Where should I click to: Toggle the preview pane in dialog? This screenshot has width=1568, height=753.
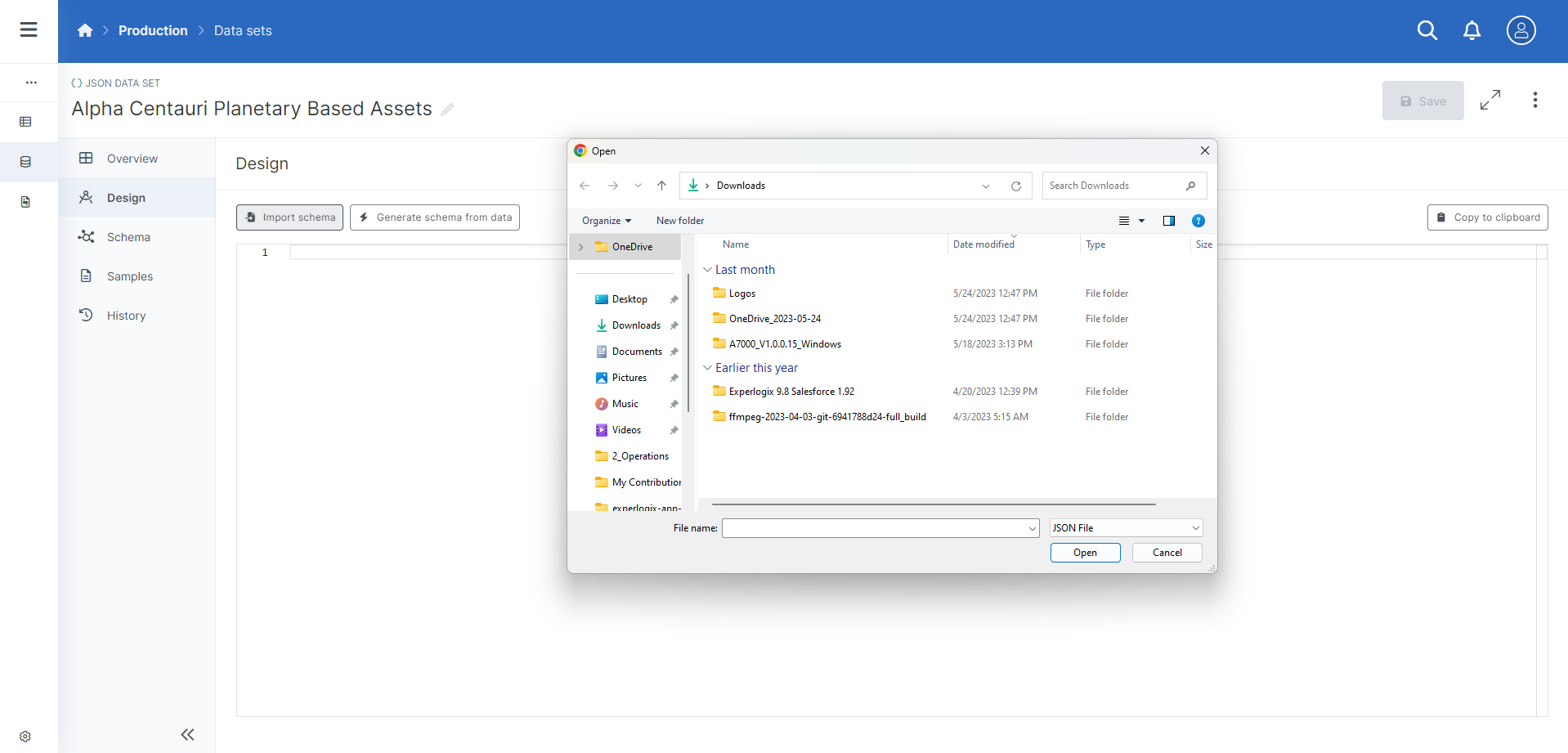pos(1168,221)
